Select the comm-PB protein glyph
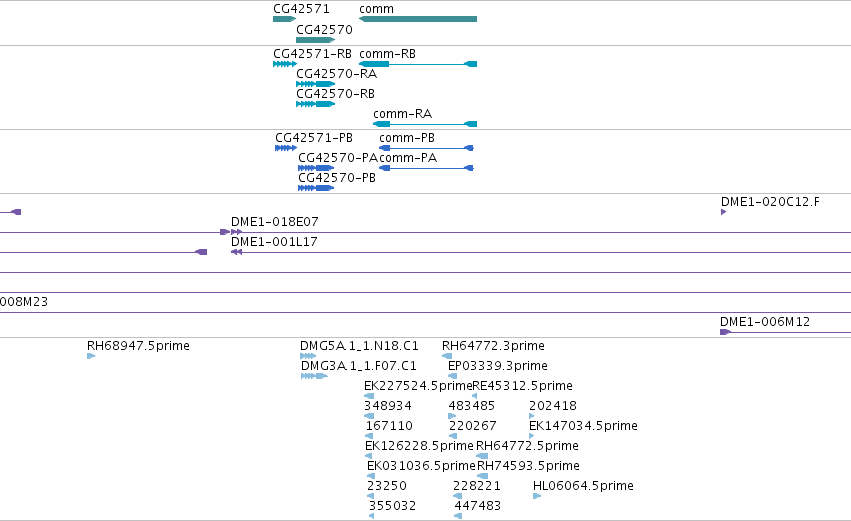Screen dimensions: 851x521 (426, 148)
